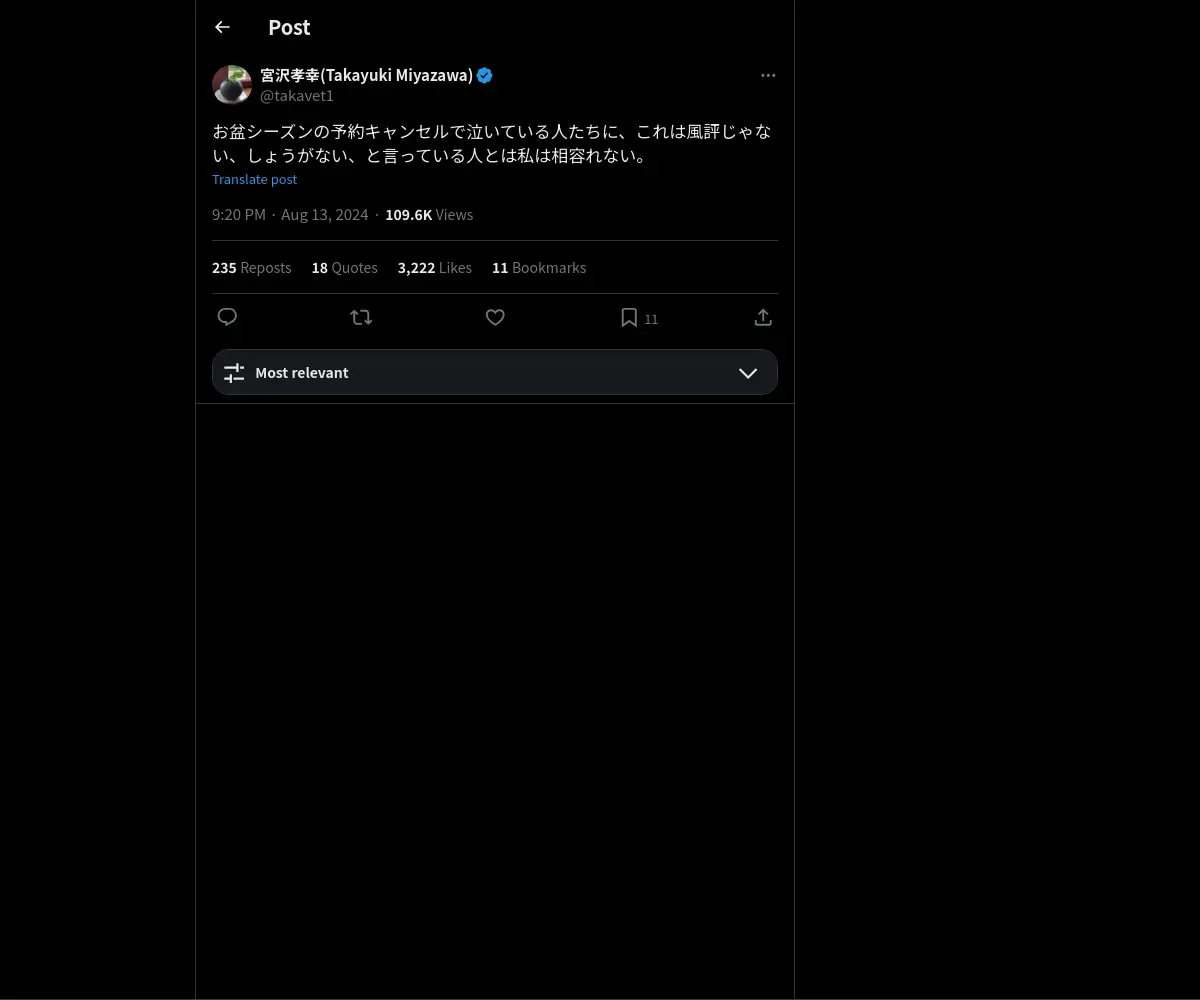The height and width of the screenshot is (1000, 1200).
Task: Click the Translate post link
Action: 254,179
